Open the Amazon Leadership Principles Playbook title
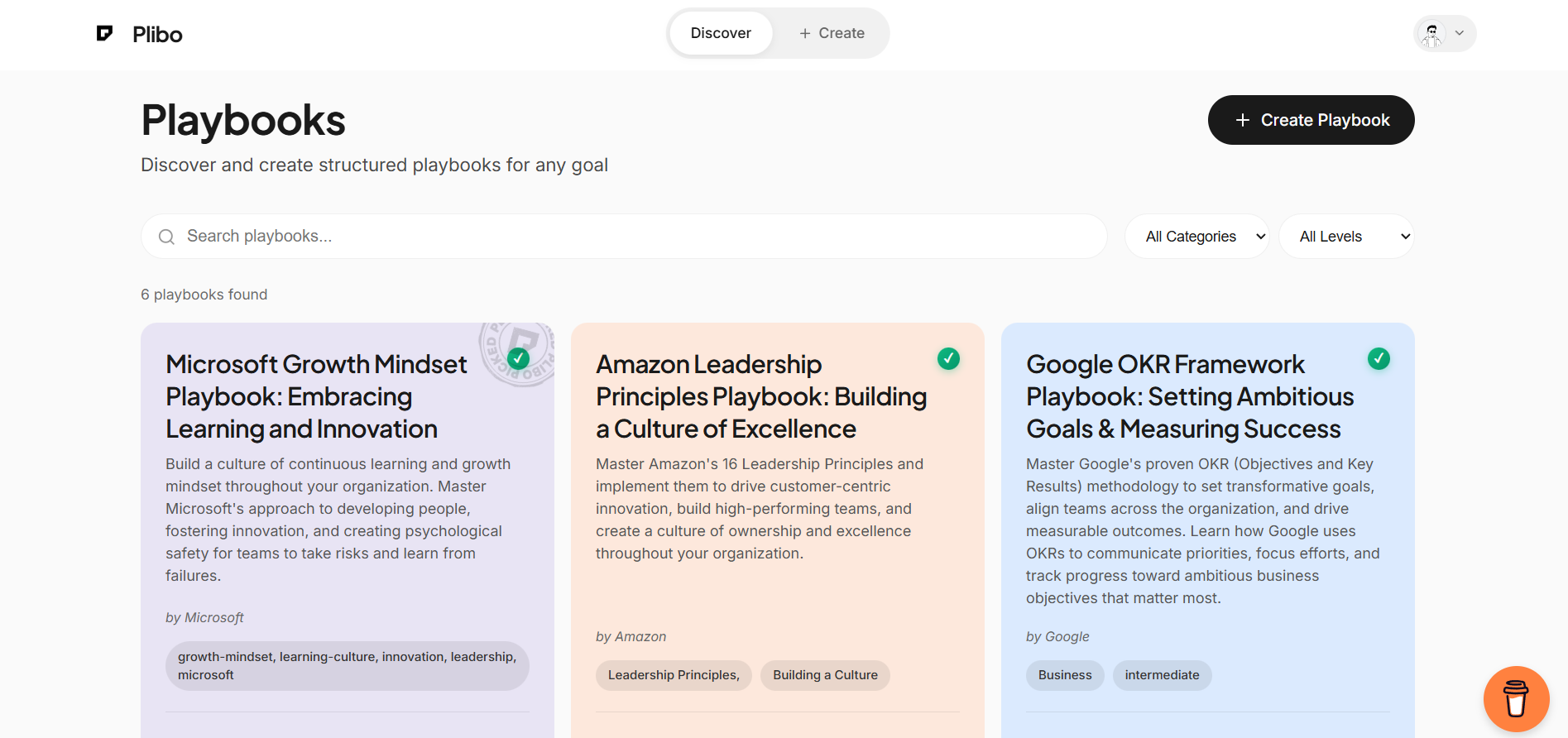 click(x=760, y=396)
